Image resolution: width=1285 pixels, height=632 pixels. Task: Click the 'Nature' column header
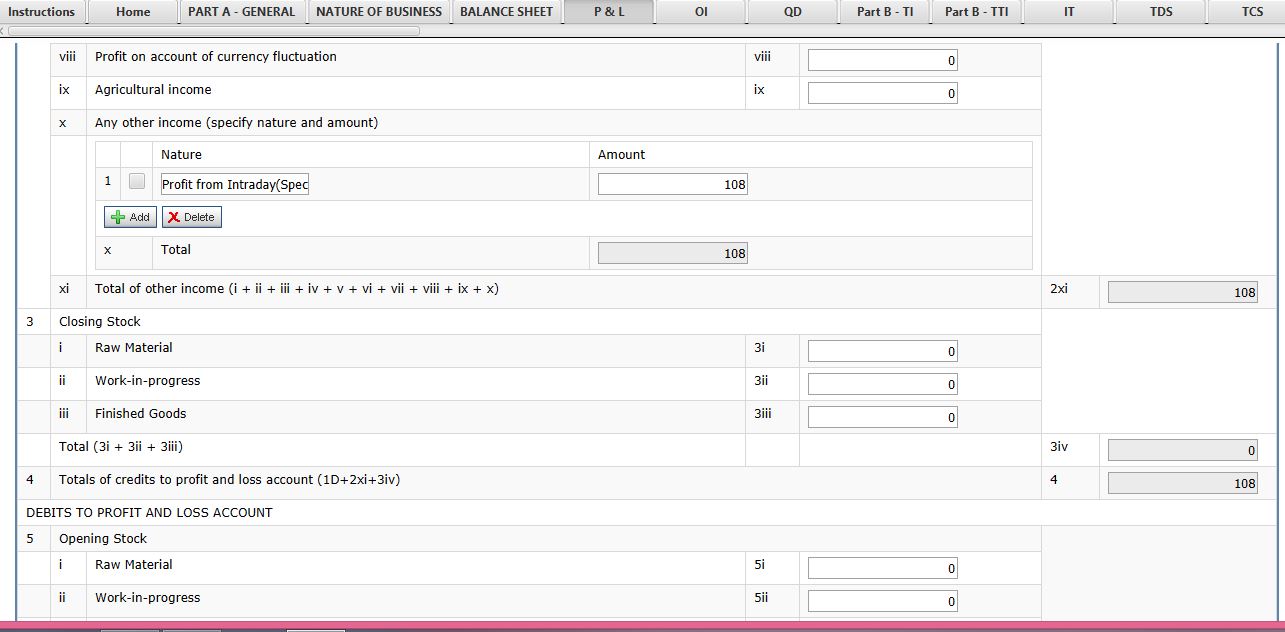(181, 154)
